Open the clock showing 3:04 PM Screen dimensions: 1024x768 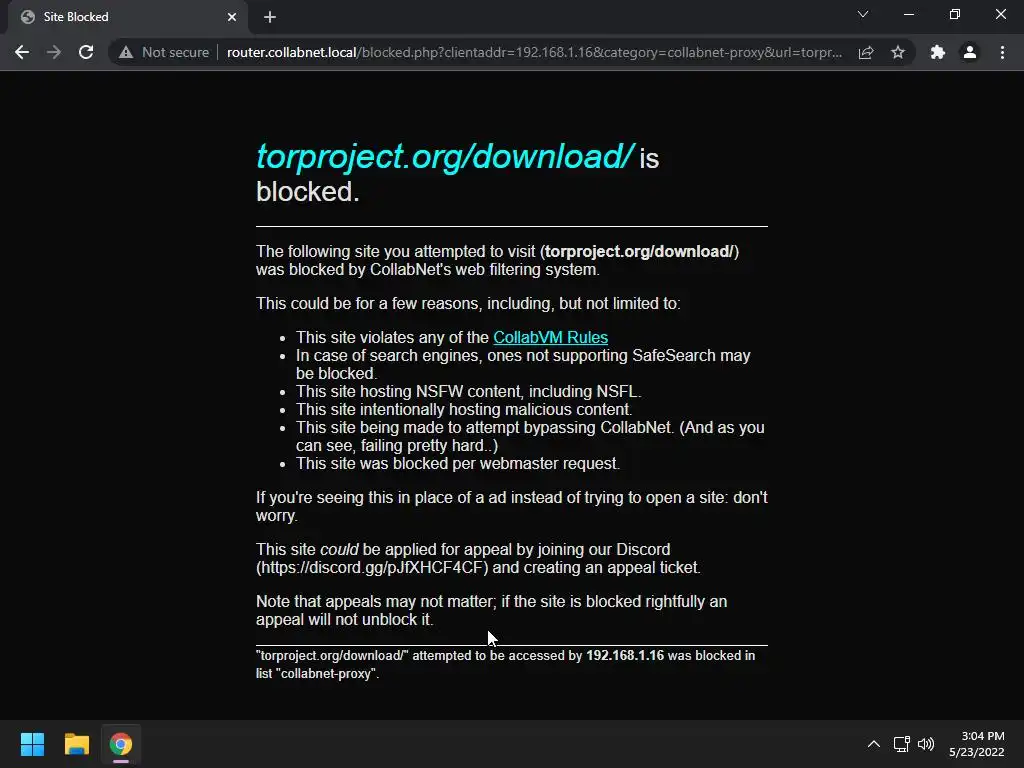click(977, 744)
